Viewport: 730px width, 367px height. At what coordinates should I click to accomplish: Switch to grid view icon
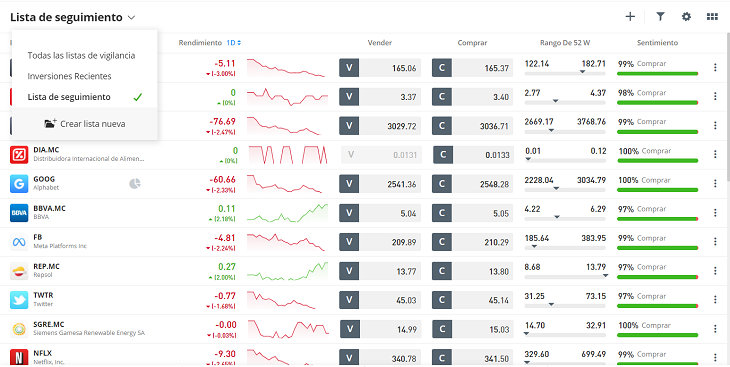click(712, 17)
